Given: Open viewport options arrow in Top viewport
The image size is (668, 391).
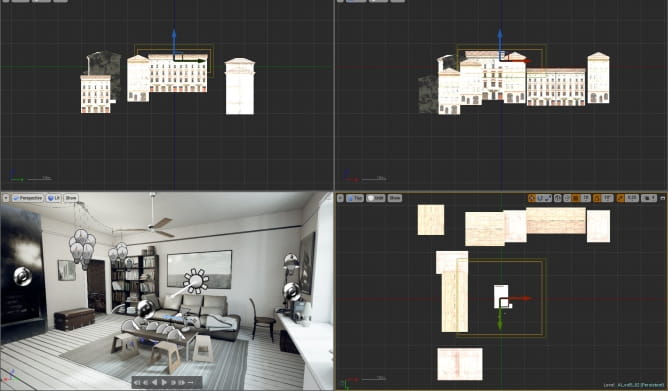Looking at the screenshot, I should point(340,198).
